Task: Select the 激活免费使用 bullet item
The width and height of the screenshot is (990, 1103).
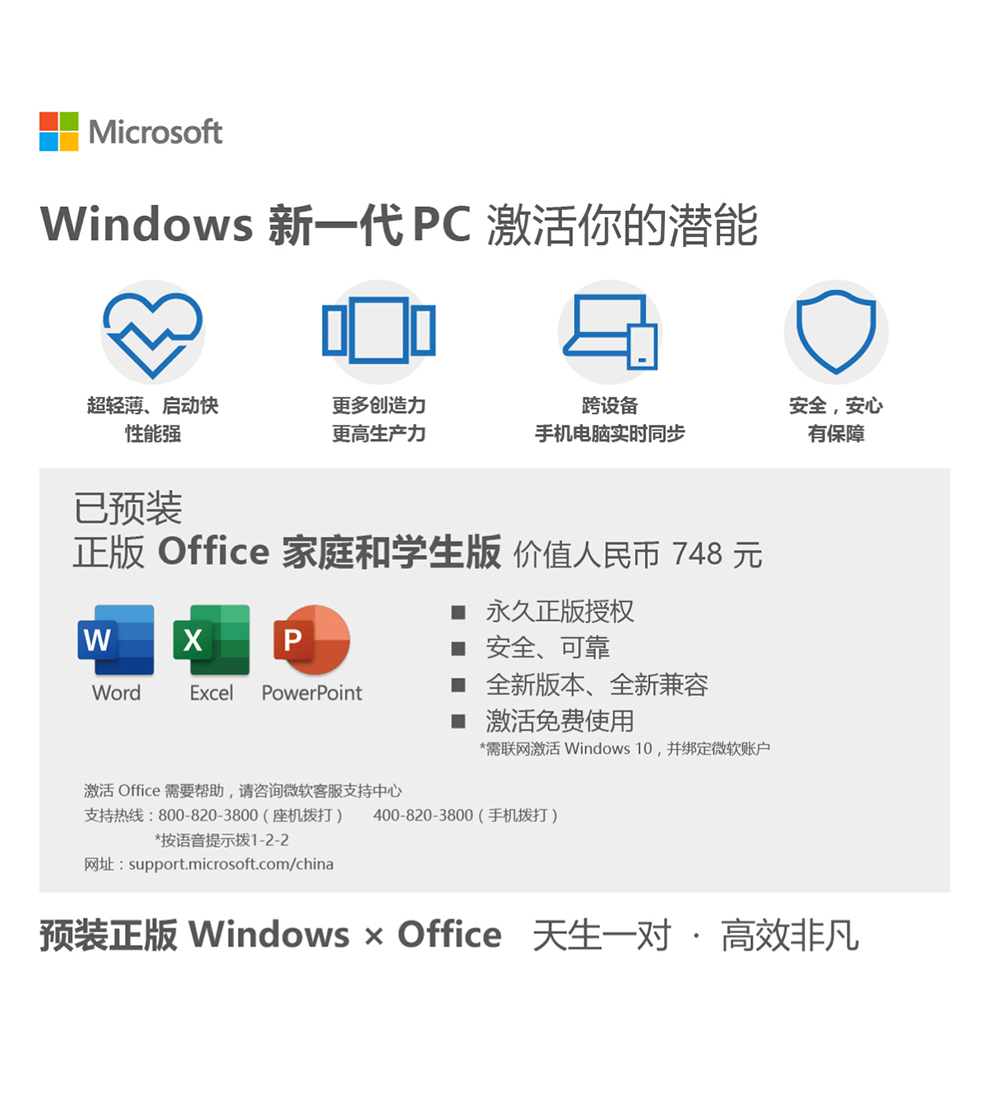Action: coord(559,721)
